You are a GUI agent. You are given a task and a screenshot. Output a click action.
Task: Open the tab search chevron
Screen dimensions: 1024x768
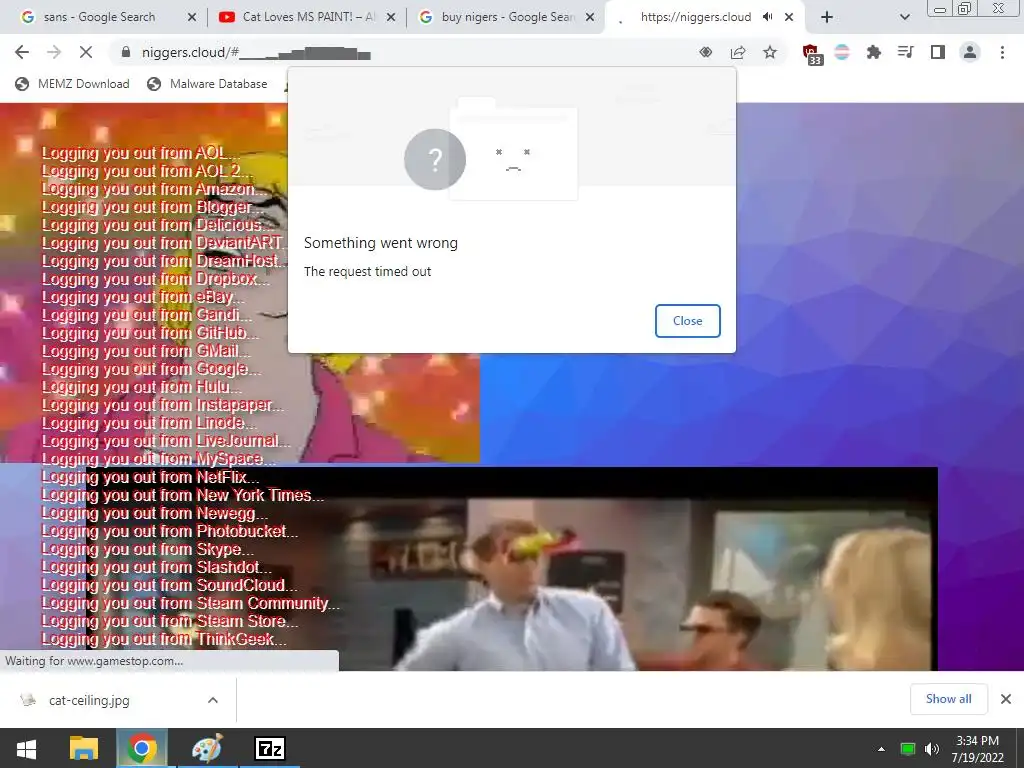904,17
